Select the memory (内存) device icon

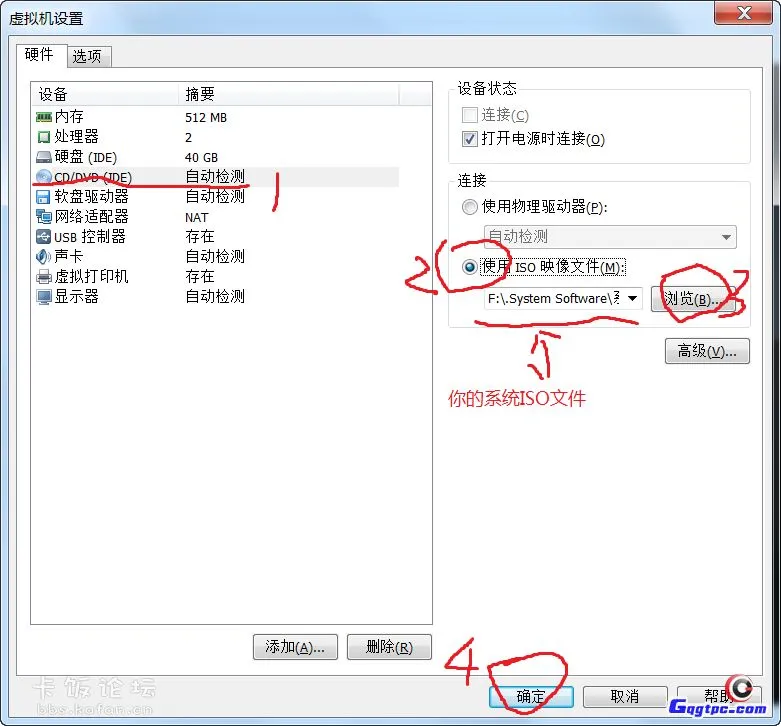(x=44, y=117)
